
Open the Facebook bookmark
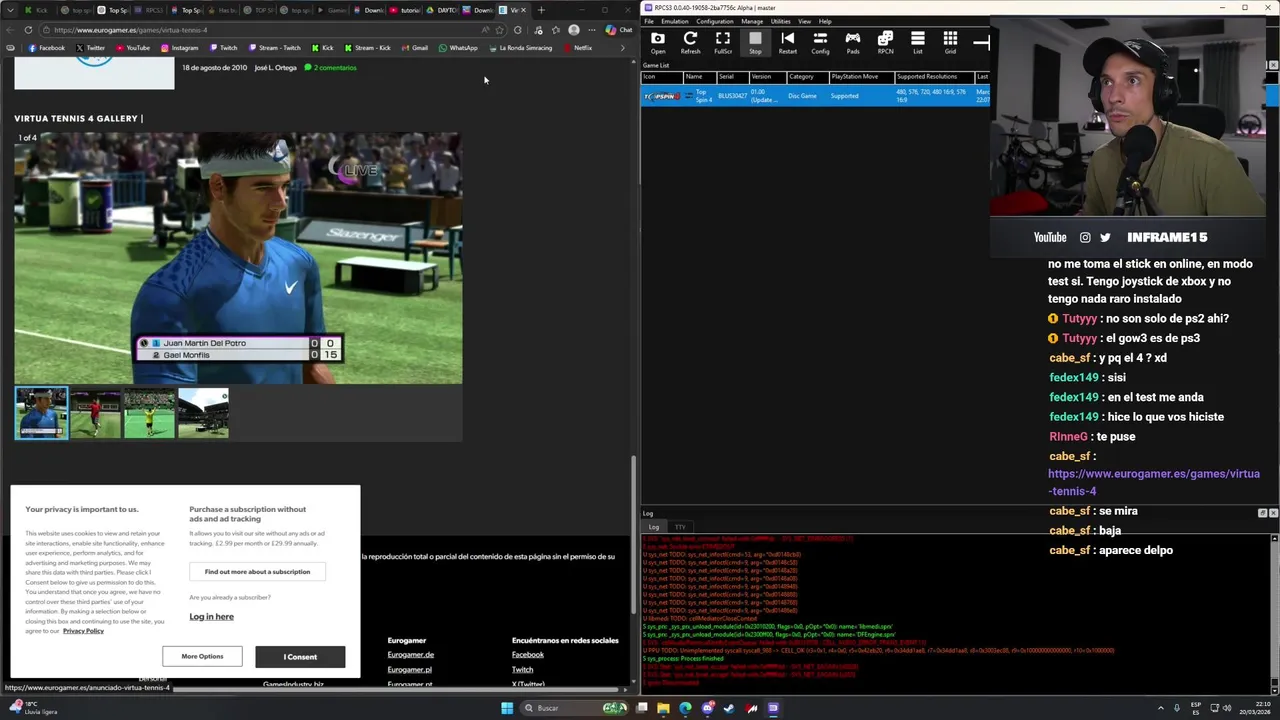click(x=47, y=48)
